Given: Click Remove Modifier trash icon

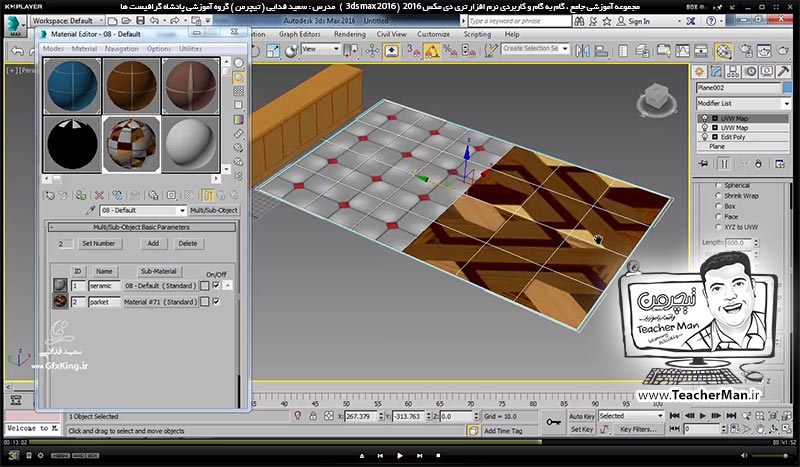Looking at the screenshot, I should (759, 164).
